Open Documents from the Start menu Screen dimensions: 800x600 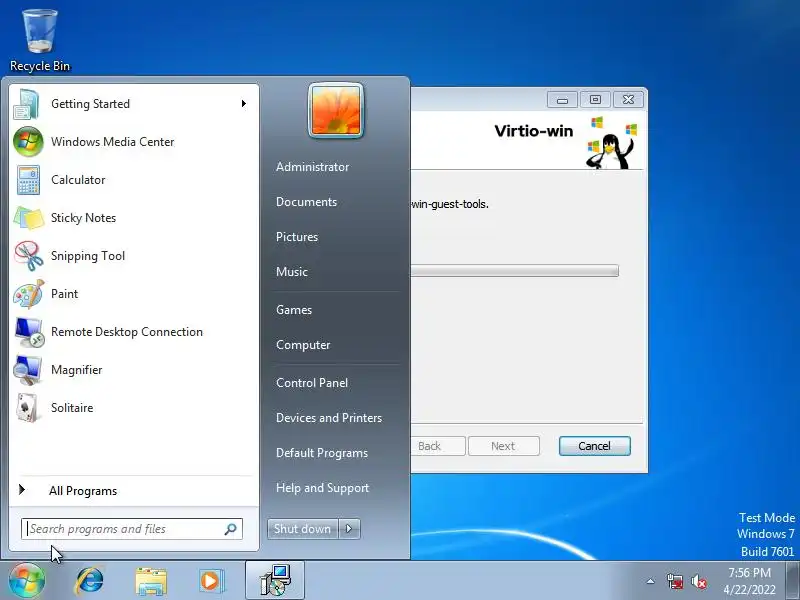click(x=306, y=202)
